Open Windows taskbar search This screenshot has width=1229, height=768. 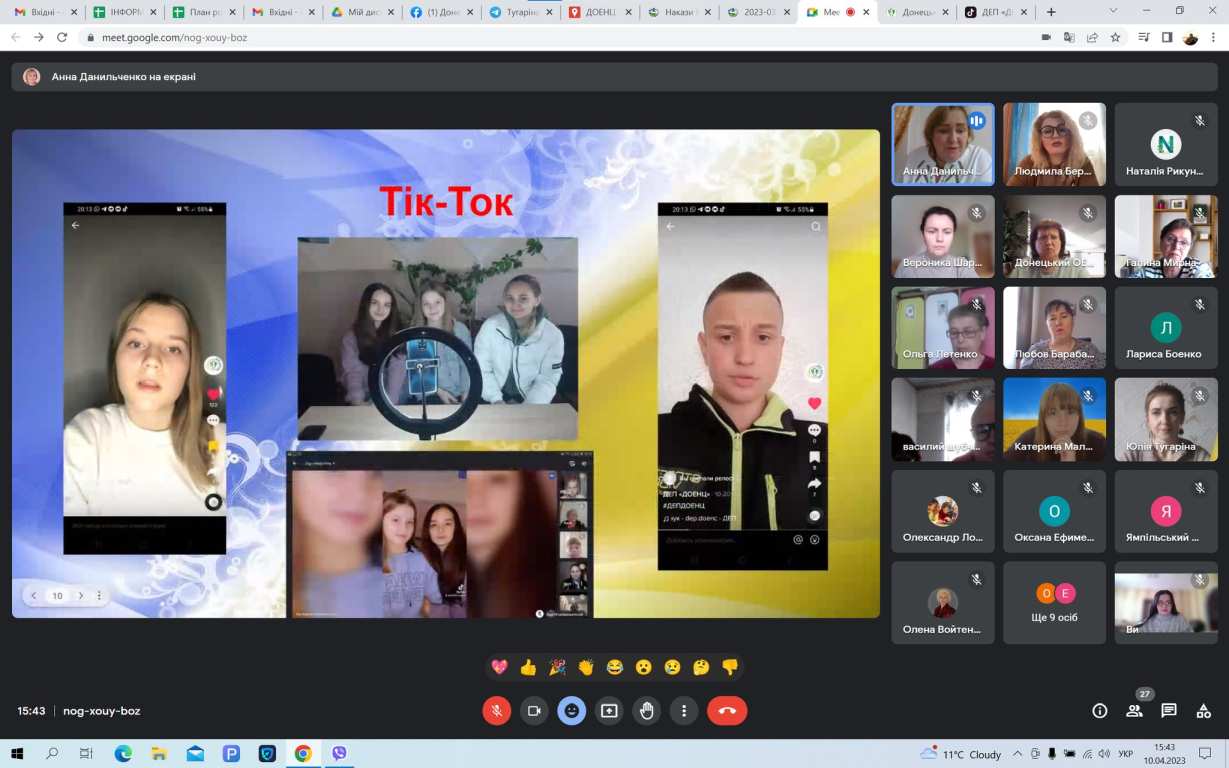[52, 753]
